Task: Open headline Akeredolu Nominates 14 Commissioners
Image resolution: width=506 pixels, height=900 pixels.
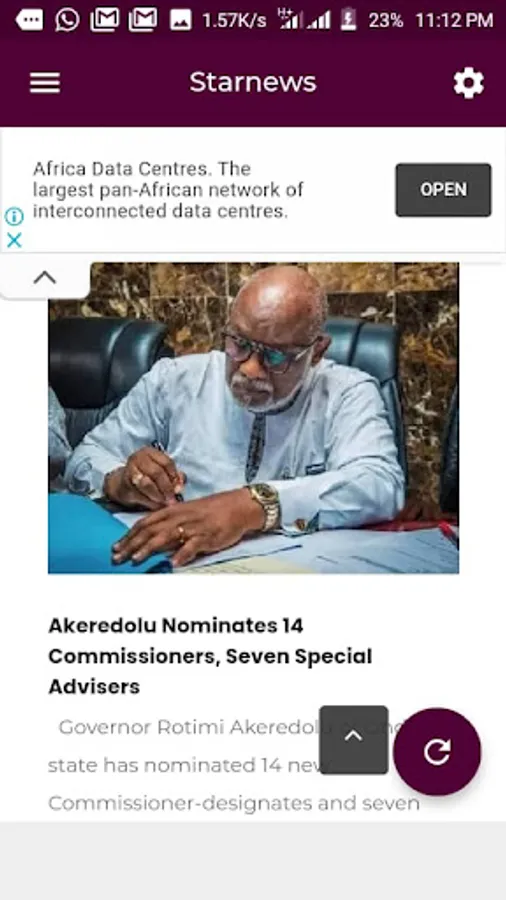Action: [210, 655]
